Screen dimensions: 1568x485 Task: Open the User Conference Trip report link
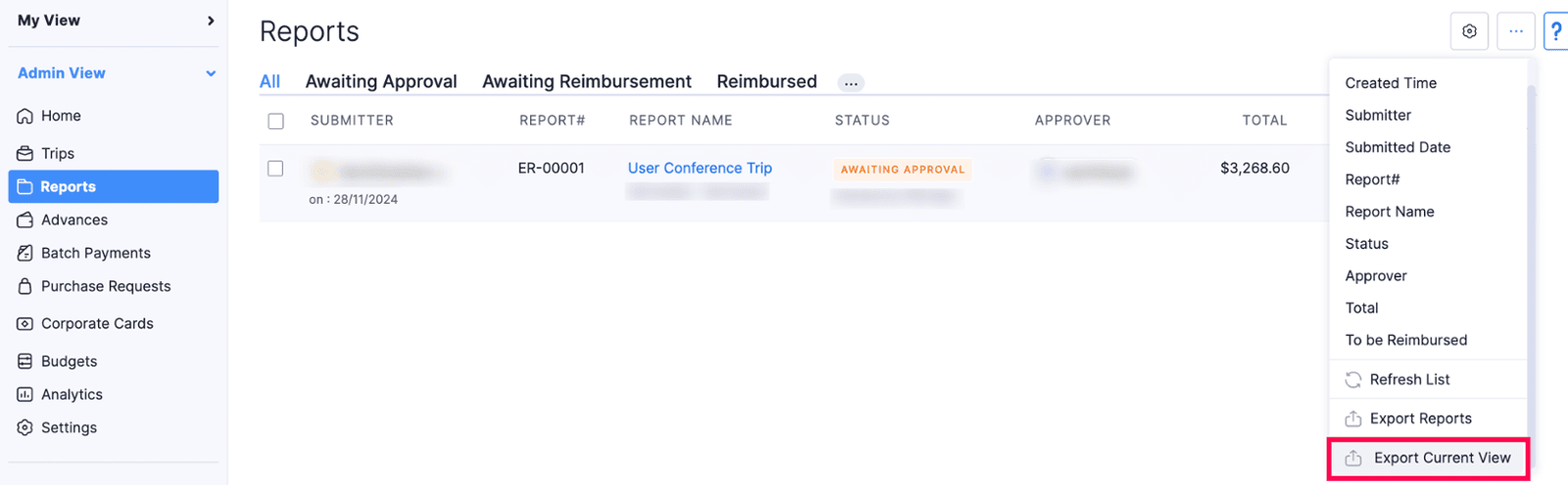(x=700, y=168)
